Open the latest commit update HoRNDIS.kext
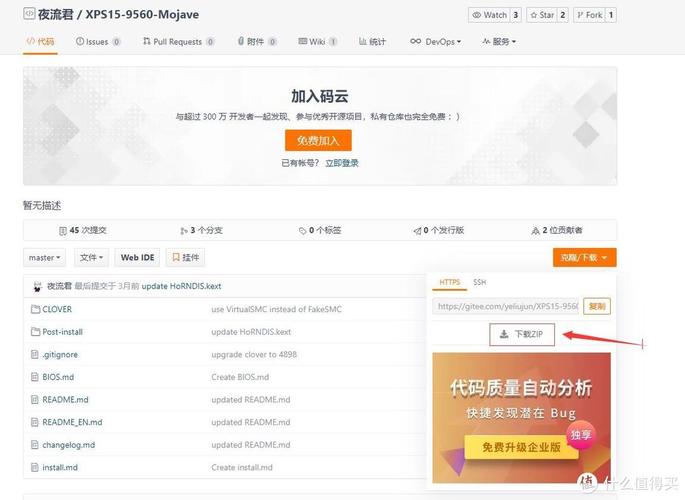685x500 pixels. tap(181, 286)
